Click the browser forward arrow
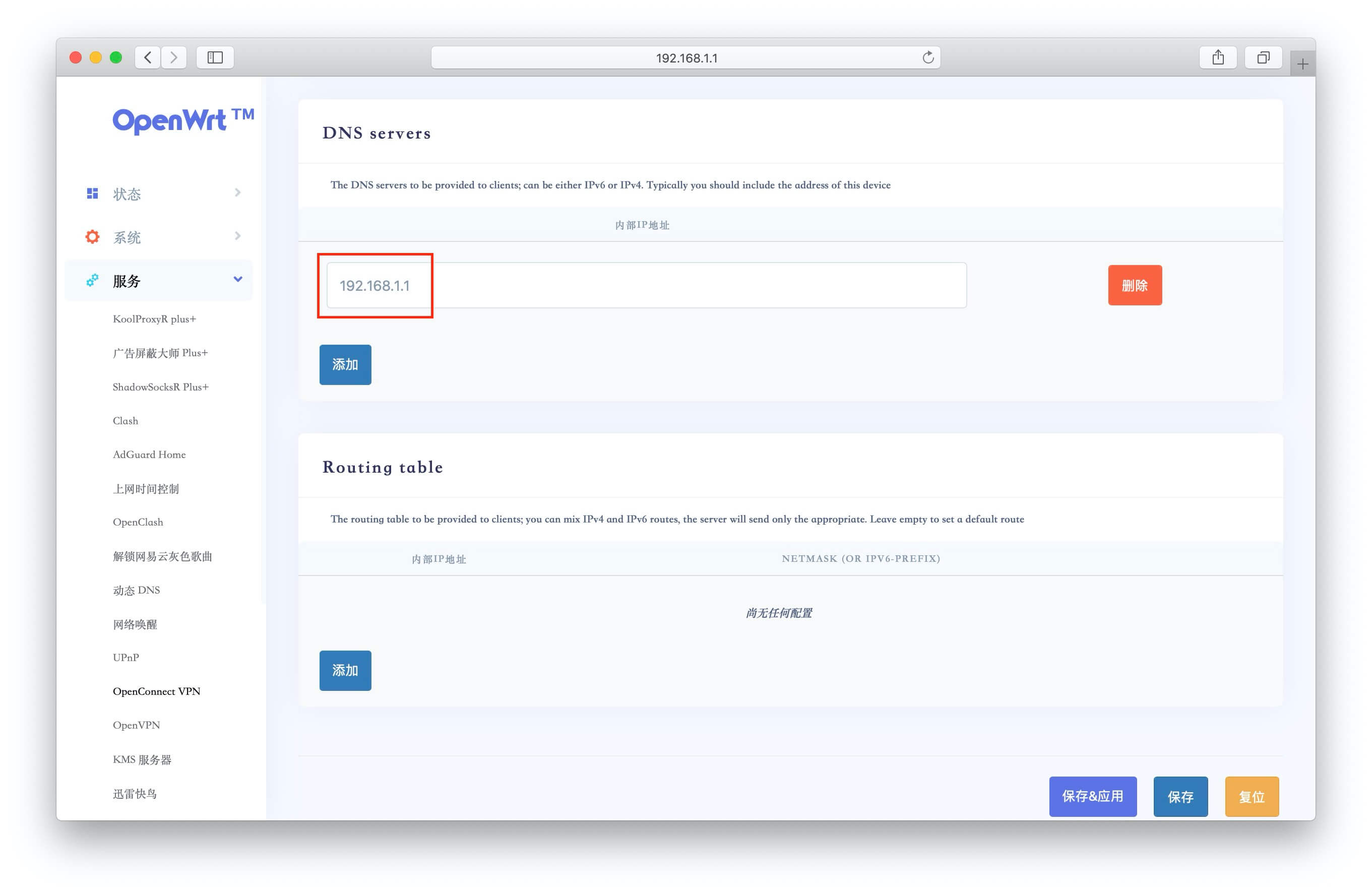Image resolution: width=1372 pixels, height=895 pixels. coord(173,57)
